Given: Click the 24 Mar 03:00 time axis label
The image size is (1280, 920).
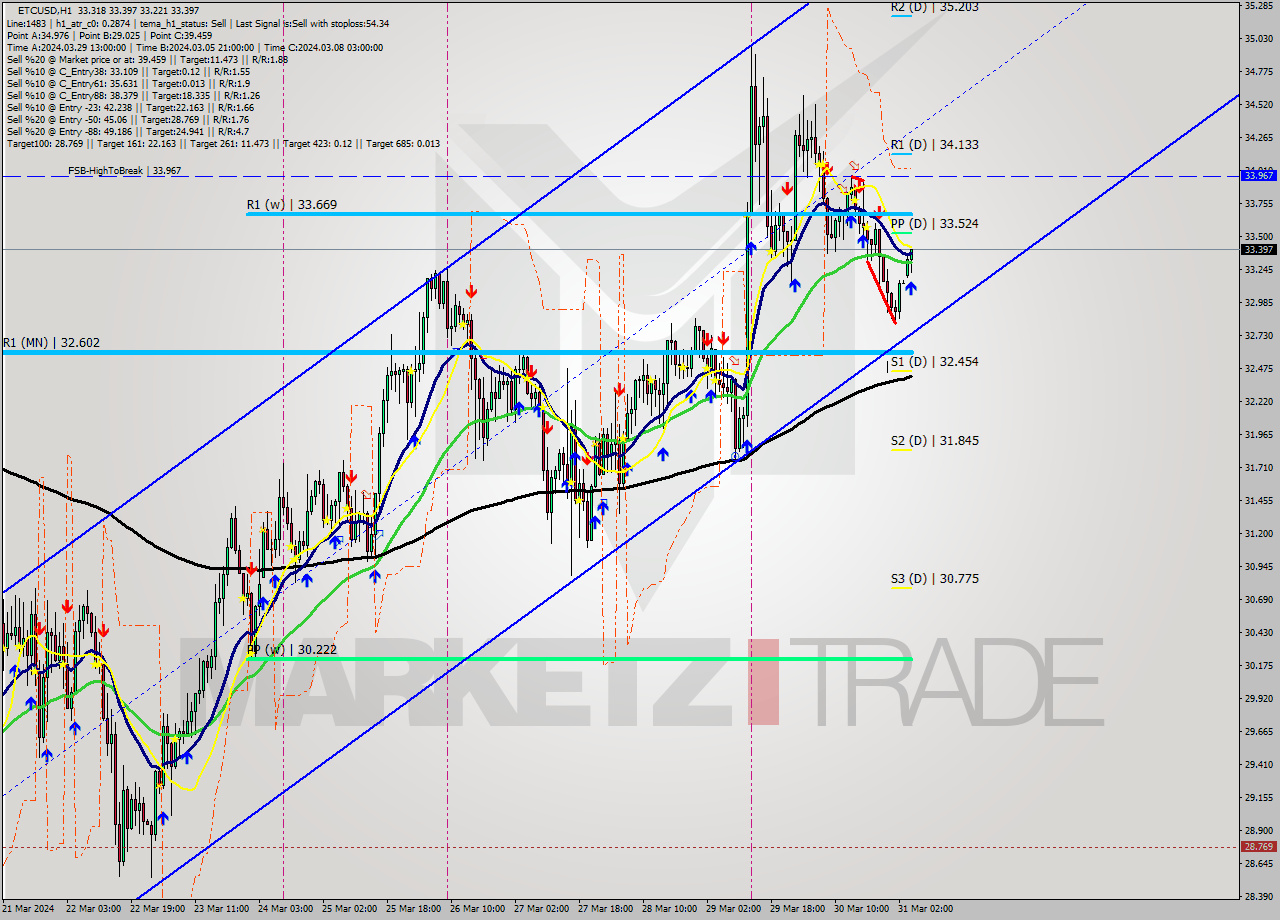Looking at the screenshot, I should click(x=285, y=909).
